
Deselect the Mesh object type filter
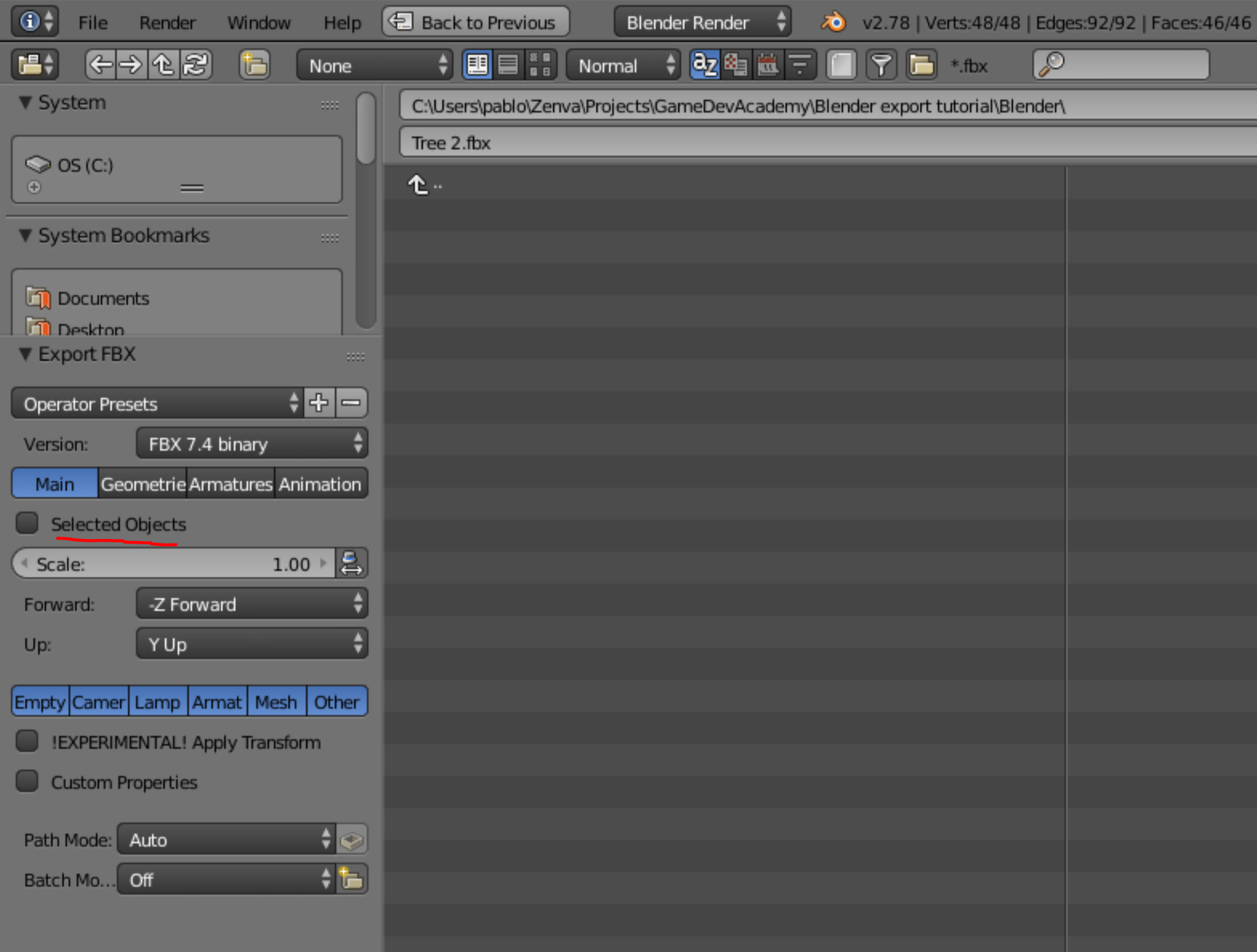tap(276, 701)
